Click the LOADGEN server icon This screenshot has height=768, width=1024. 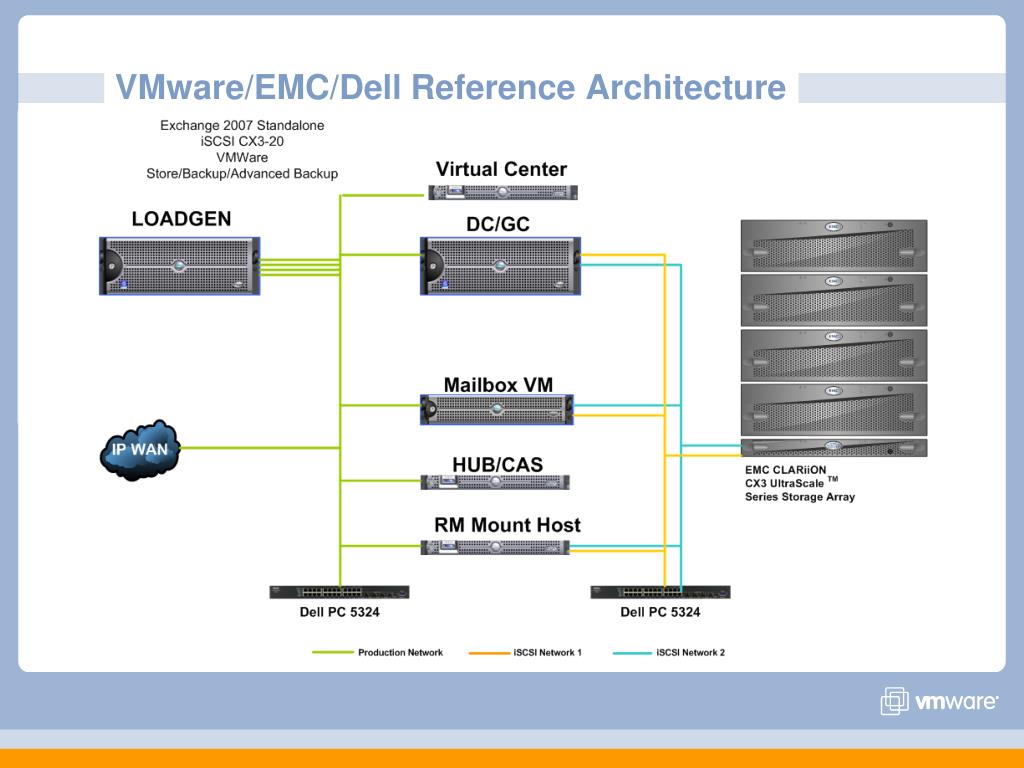pos(180,266)
